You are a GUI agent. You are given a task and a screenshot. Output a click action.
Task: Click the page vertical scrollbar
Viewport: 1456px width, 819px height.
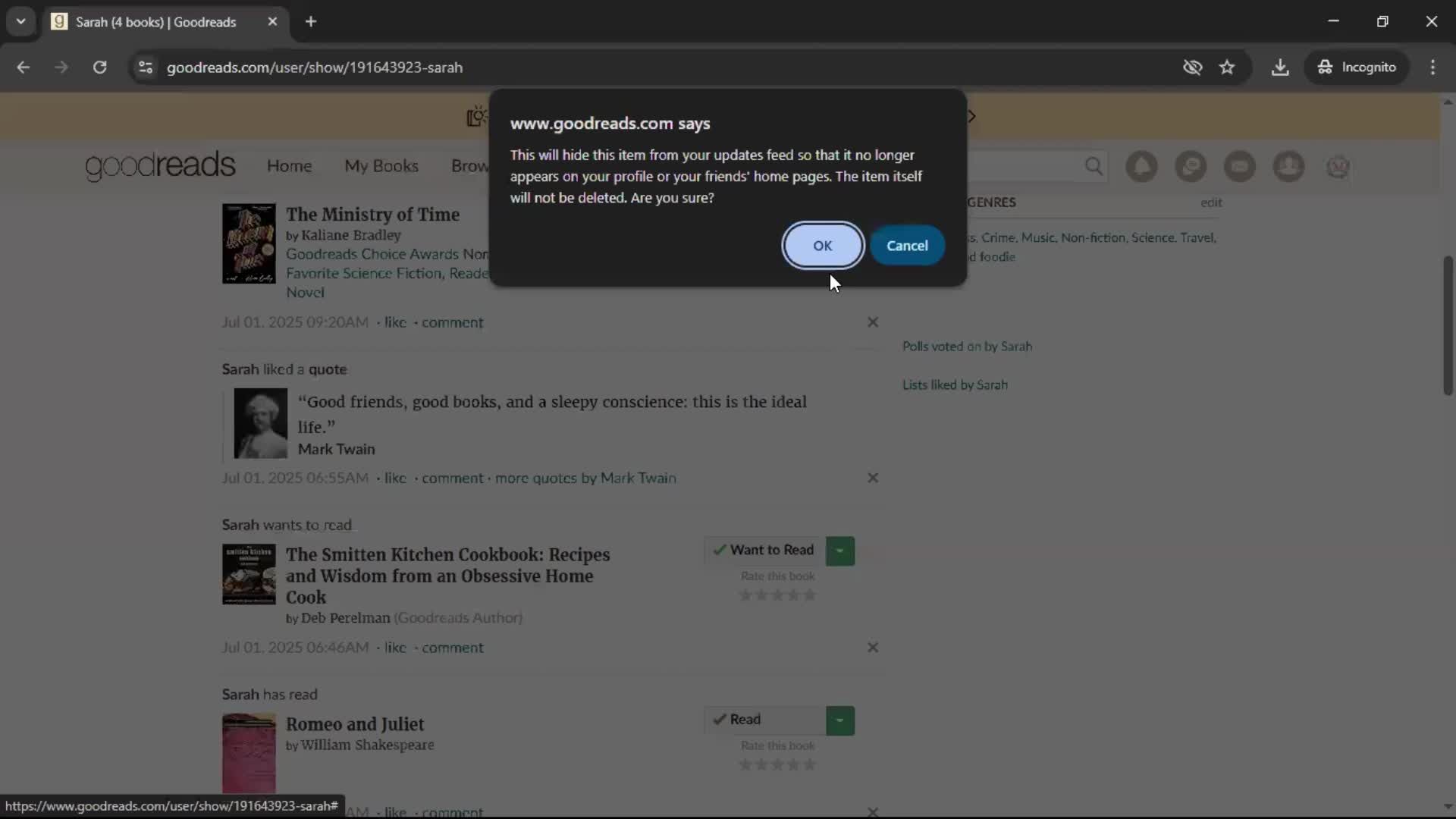tap(1448, 325)
